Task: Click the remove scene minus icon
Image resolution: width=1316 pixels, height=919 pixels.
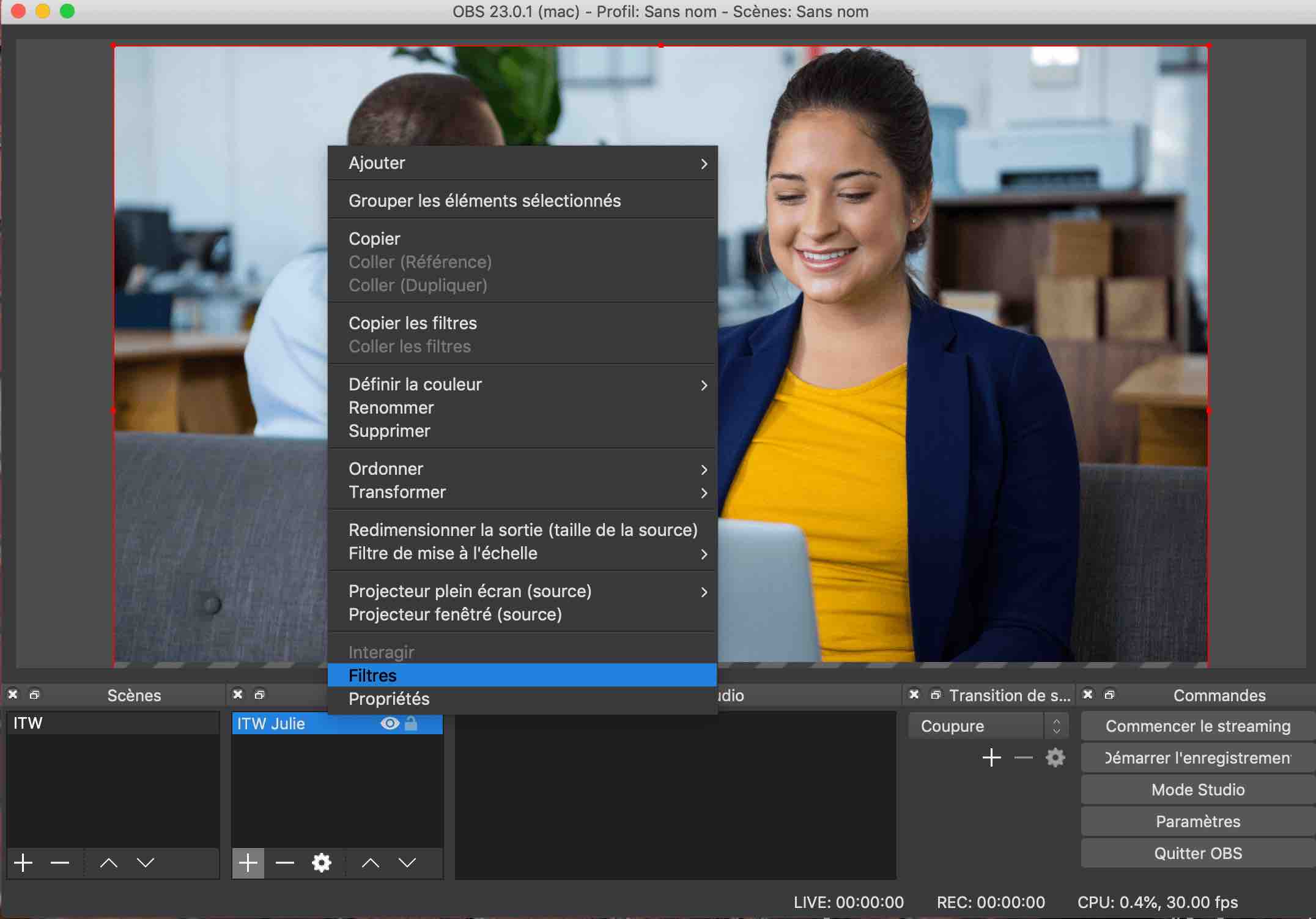Action: click(60, 863)
